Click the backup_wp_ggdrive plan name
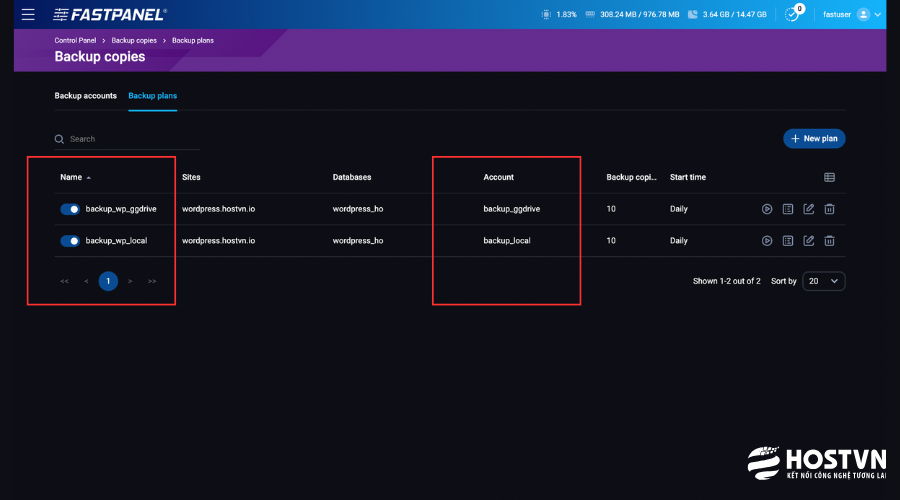Viewport: 900px width, 500px height. point(121,209)
